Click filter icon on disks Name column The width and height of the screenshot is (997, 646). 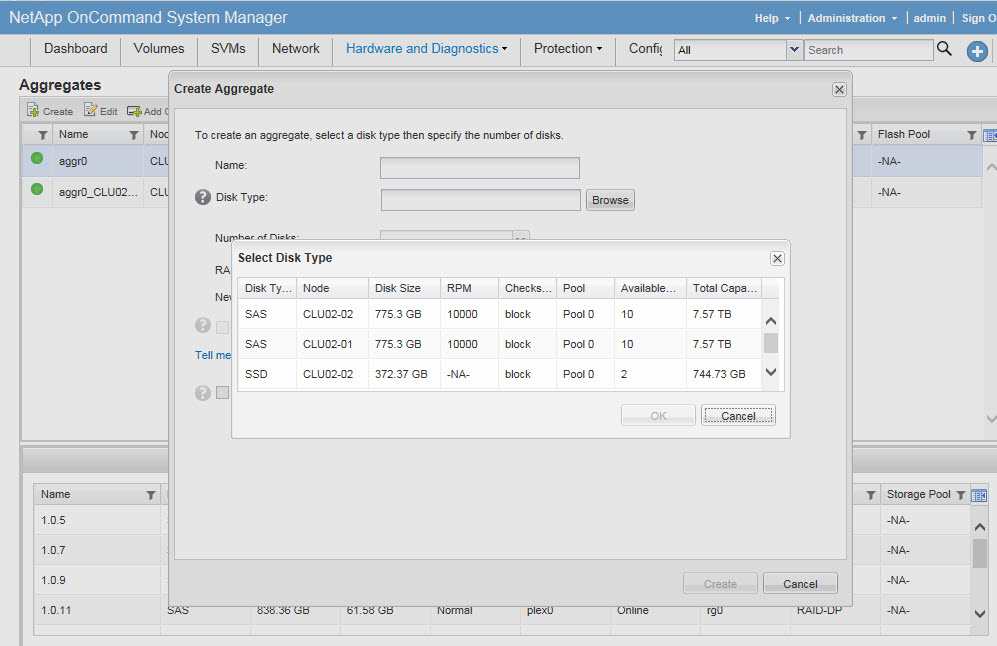[x=151, y=495]
